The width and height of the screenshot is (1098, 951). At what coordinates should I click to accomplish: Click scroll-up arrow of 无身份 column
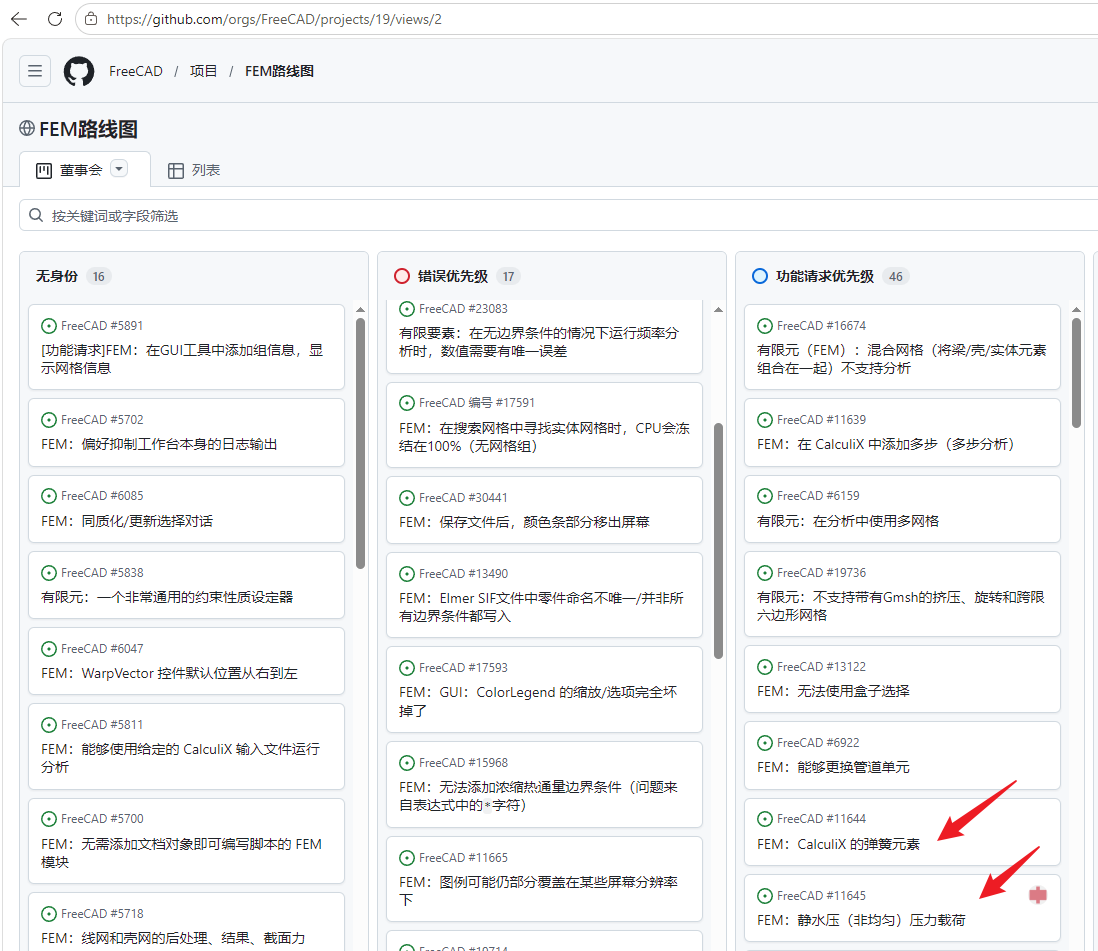point(360,310)
